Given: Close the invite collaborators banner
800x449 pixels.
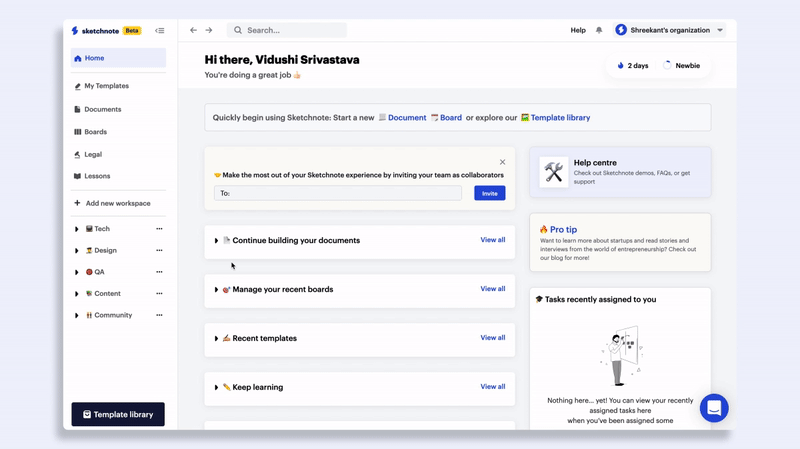Looking at the screenshot, I should pos(503,162).
